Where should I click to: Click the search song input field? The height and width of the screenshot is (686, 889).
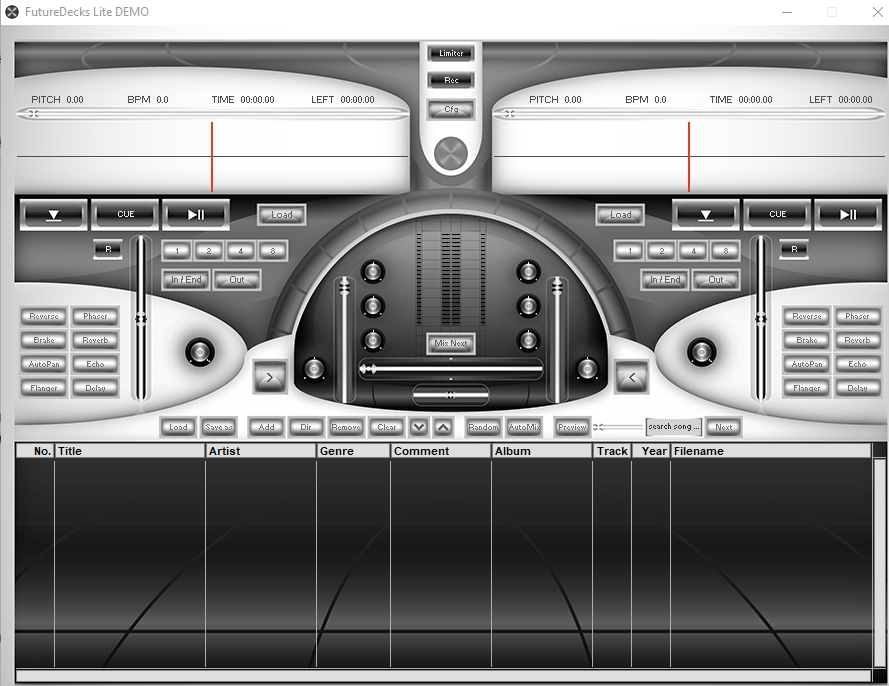pos(673,427)
